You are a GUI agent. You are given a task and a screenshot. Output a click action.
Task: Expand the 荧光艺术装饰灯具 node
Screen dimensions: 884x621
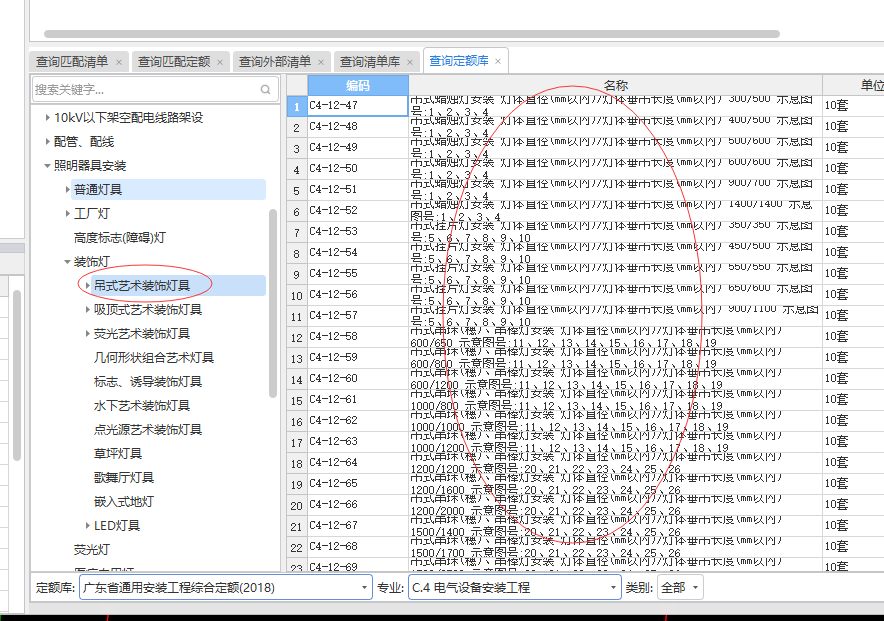(x=87, y=334)
